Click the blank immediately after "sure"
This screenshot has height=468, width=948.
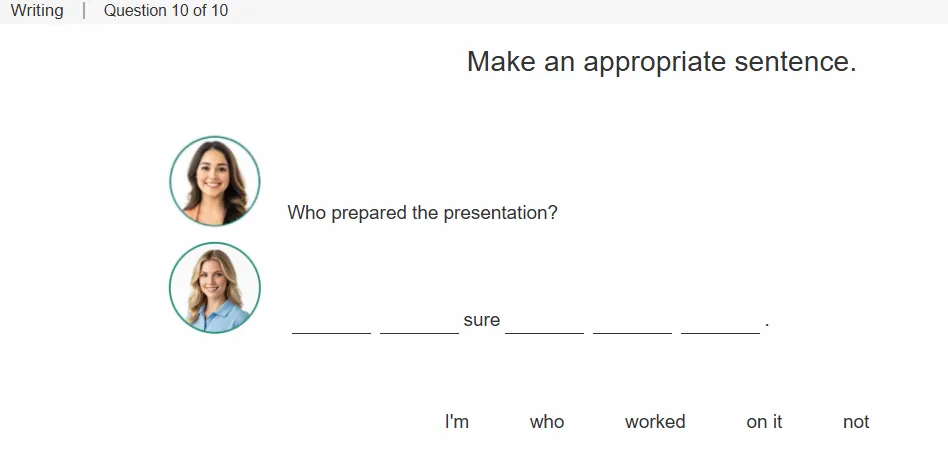click(545, 323)
